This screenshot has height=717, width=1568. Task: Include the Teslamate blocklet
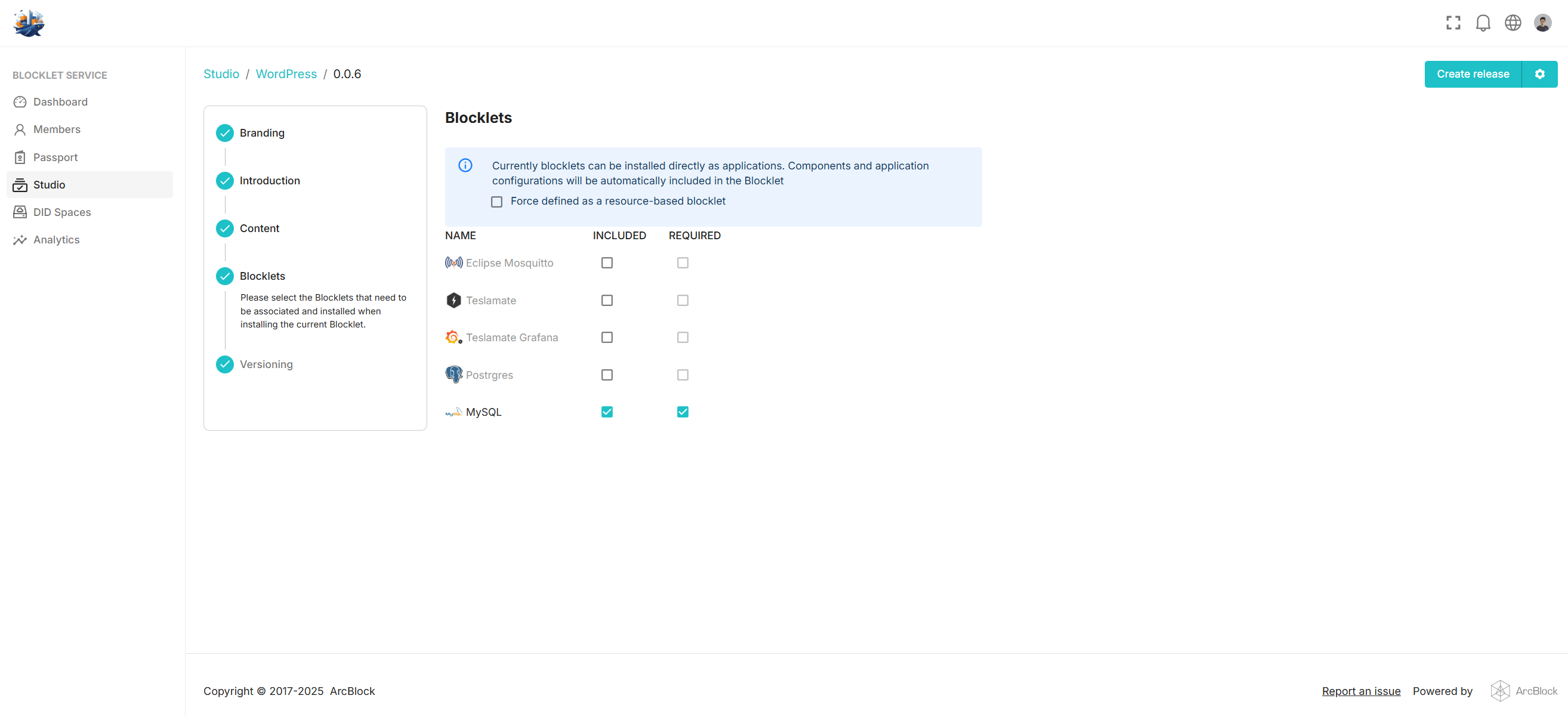(607, 301)
